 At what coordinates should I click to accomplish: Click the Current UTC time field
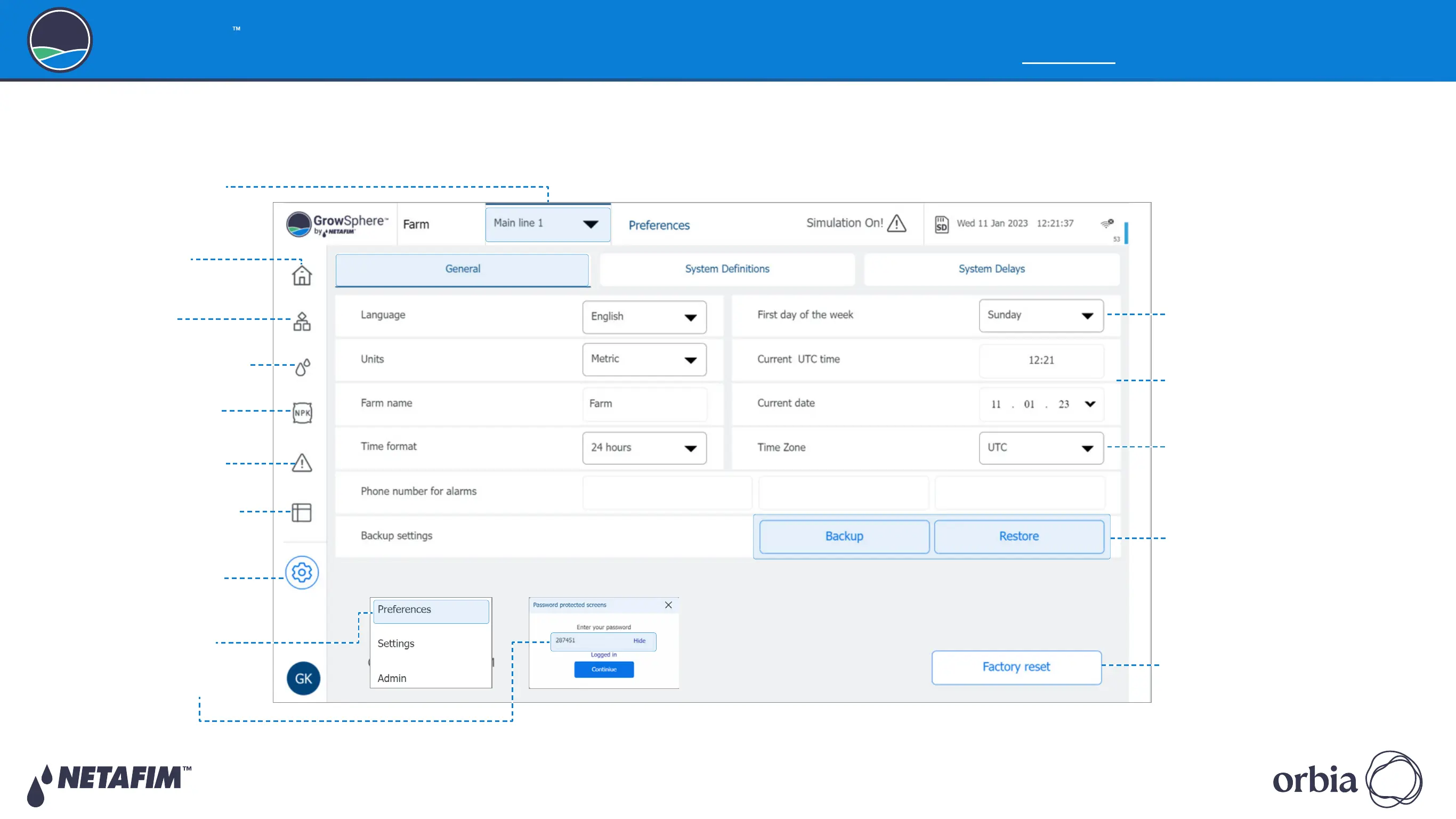point(1041,360)
